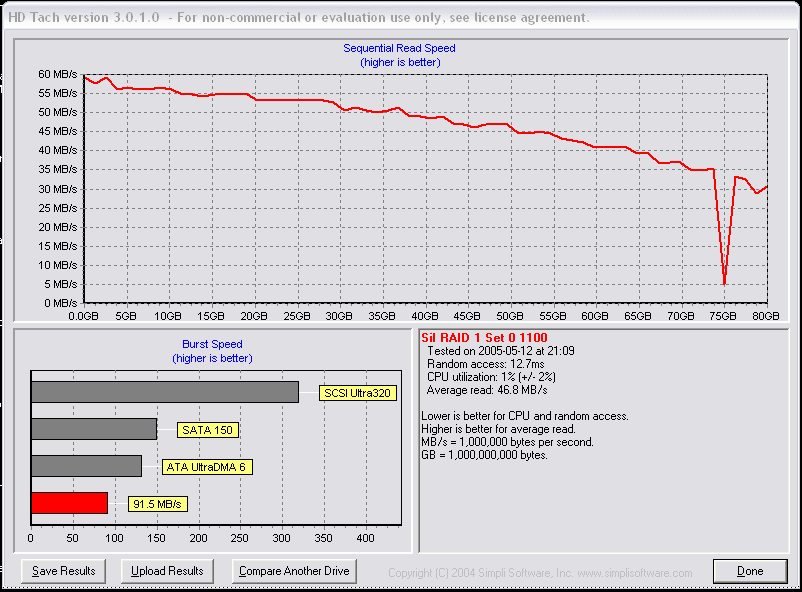Close the results with Done
Screen dimensions: 802x592
click(x=750, y=571)
